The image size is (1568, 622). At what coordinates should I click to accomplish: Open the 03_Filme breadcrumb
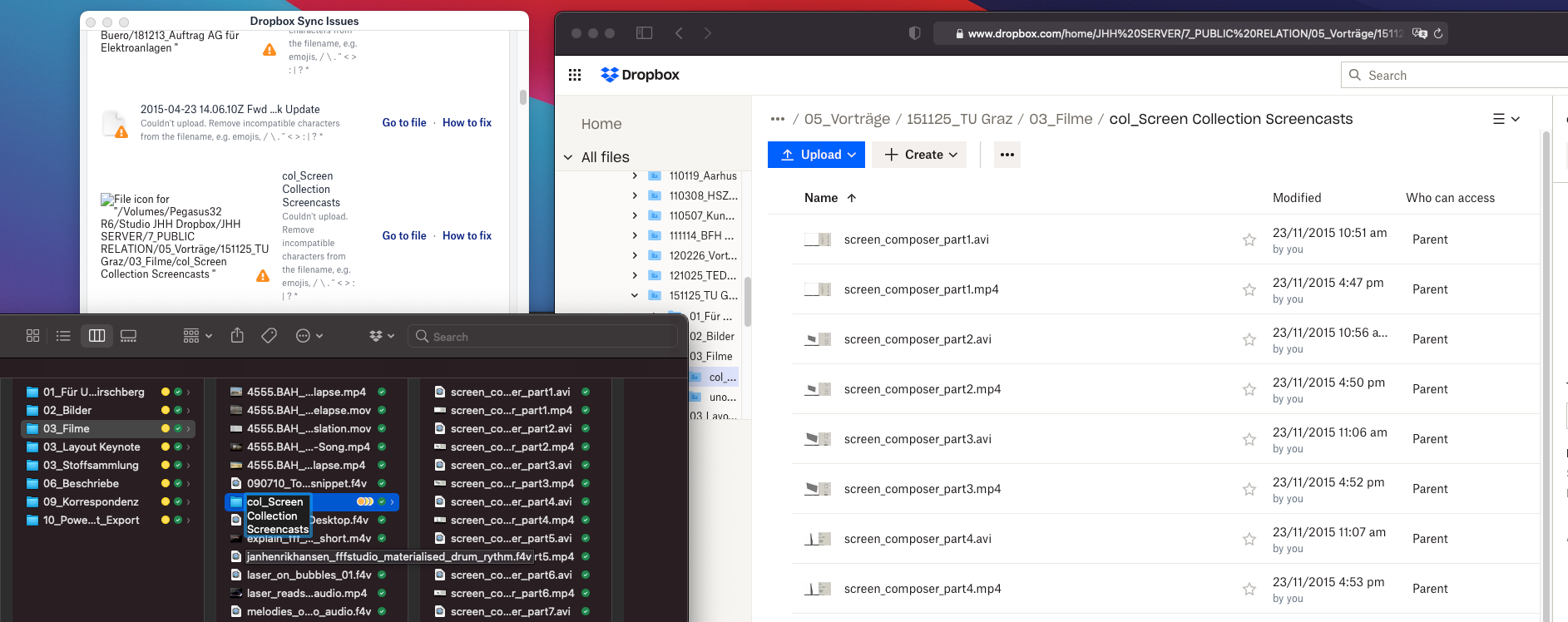1061,119
